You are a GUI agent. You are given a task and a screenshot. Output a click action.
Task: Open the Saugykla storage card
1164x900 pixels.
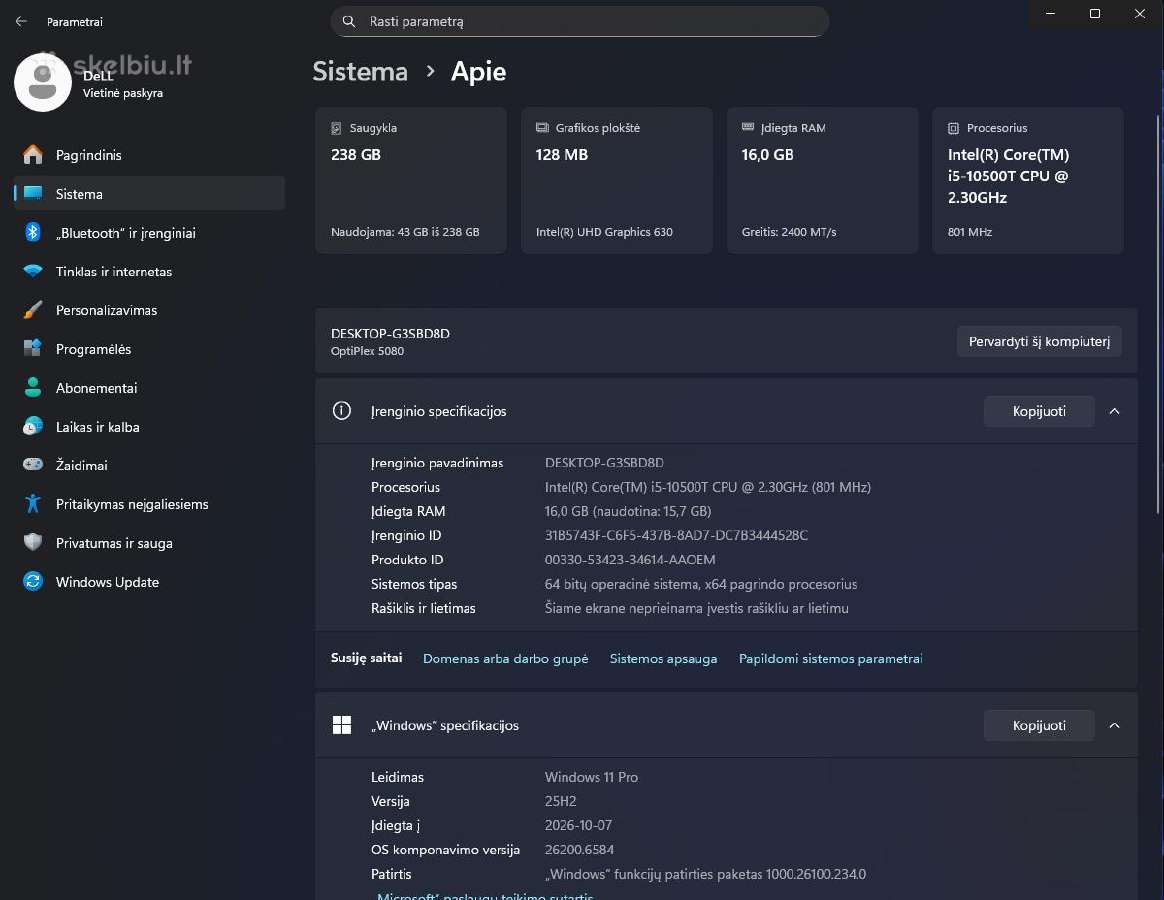[x=411, y=180]
